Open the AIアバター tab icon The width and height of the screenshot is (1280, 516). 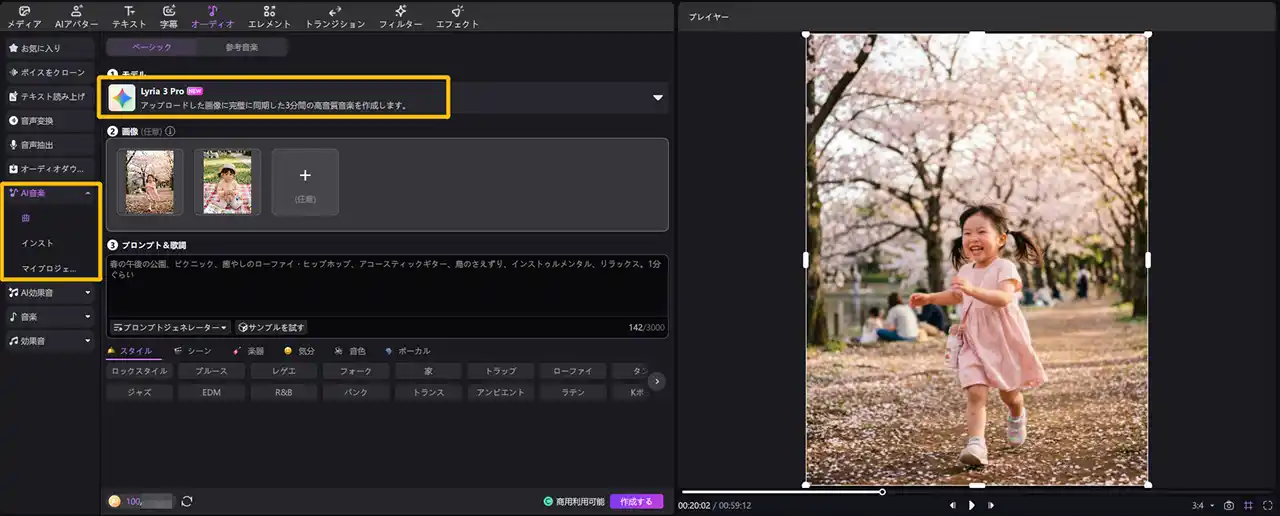[x=76, y=11]
